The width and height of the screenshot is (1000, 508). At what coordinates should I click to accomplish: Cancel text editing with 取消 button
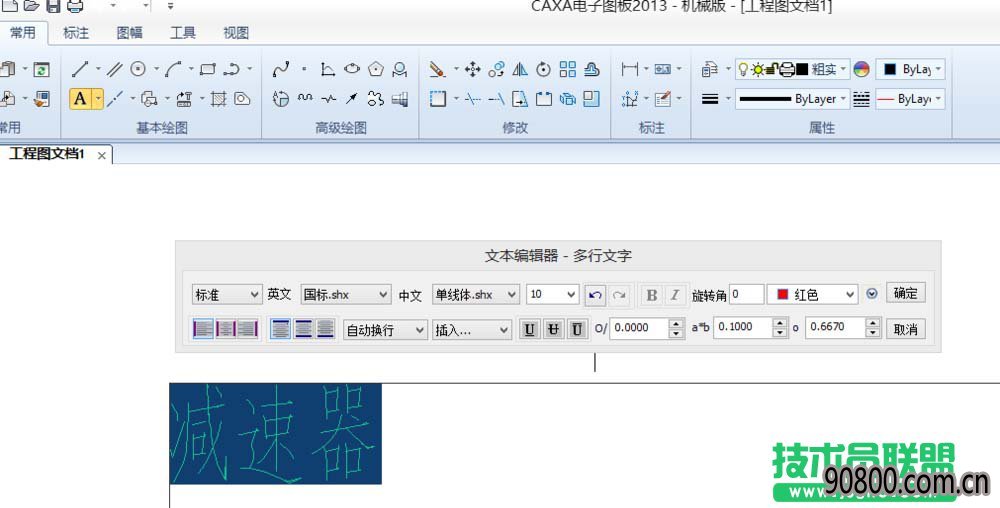tap(906, 329)
